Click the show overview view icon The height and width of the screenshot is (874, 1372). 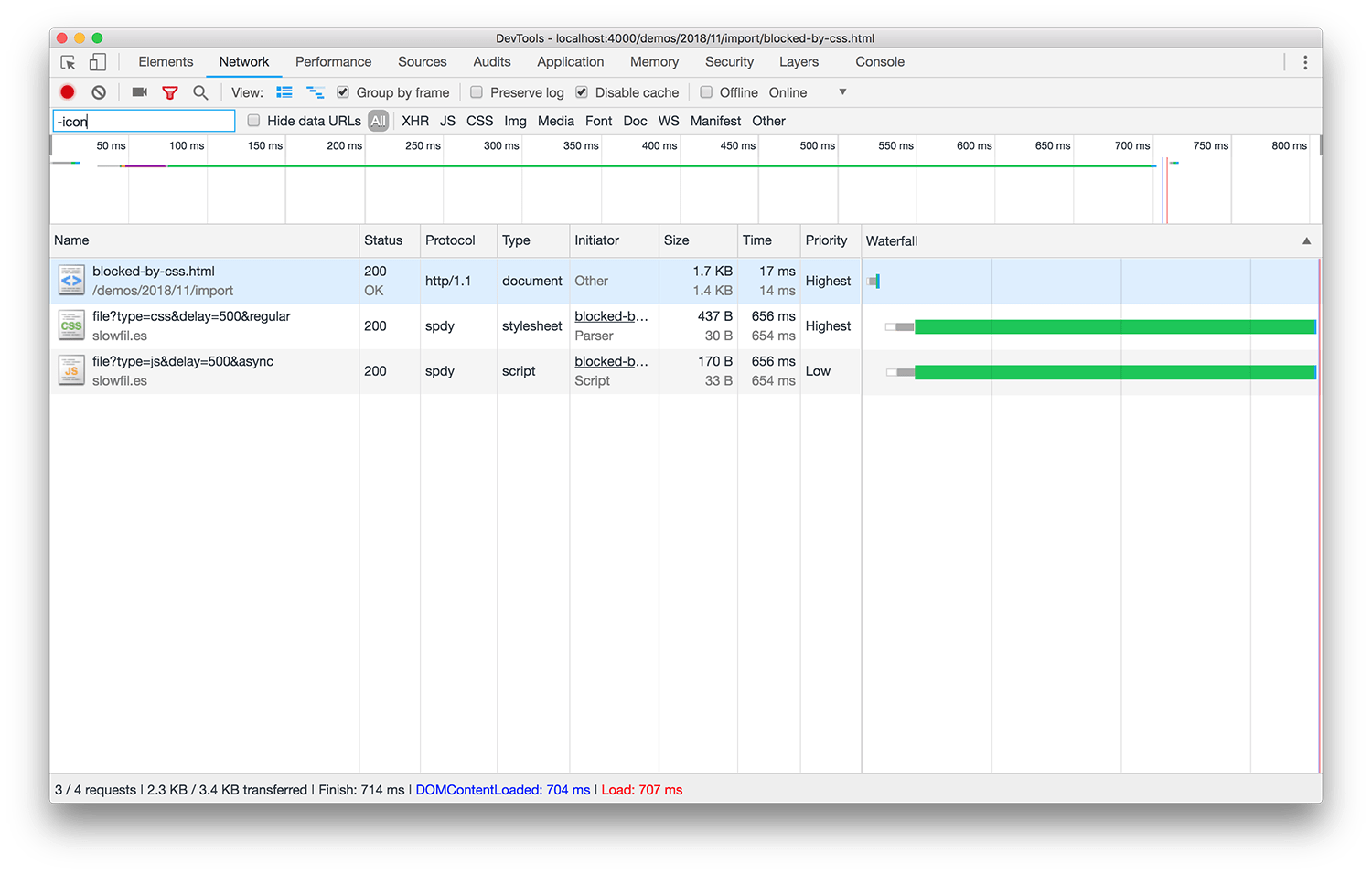point(315,92)
